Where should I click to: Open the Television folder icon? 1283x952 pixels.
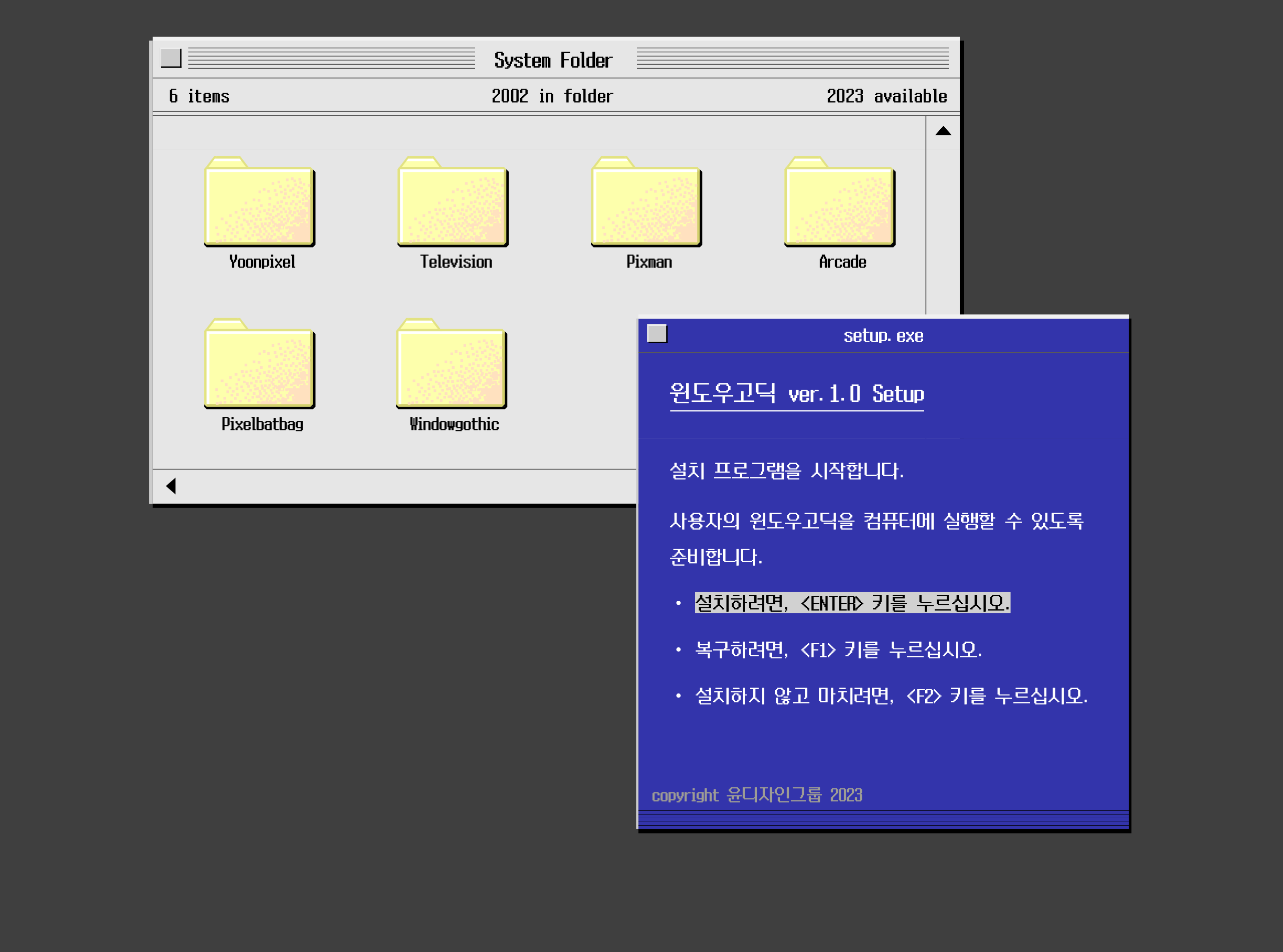point(453,202)
